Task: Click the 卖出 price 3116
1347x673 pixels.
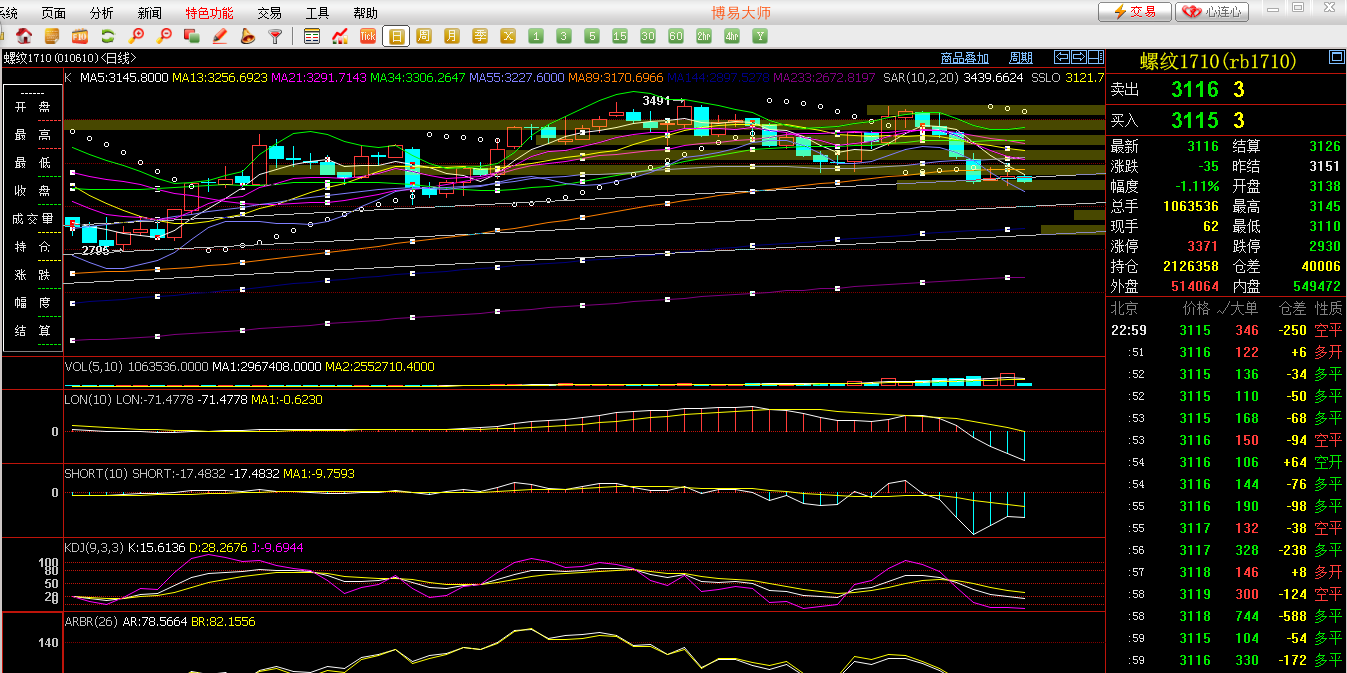Action: pyautogui.click(x=1195, y=90)
